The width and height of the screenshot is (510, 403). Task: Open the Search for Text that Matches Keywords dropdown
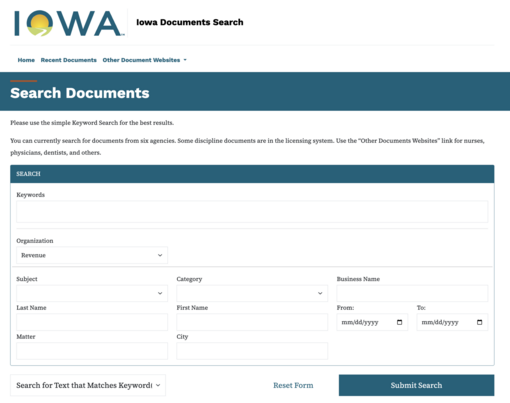tap(88, 385)
